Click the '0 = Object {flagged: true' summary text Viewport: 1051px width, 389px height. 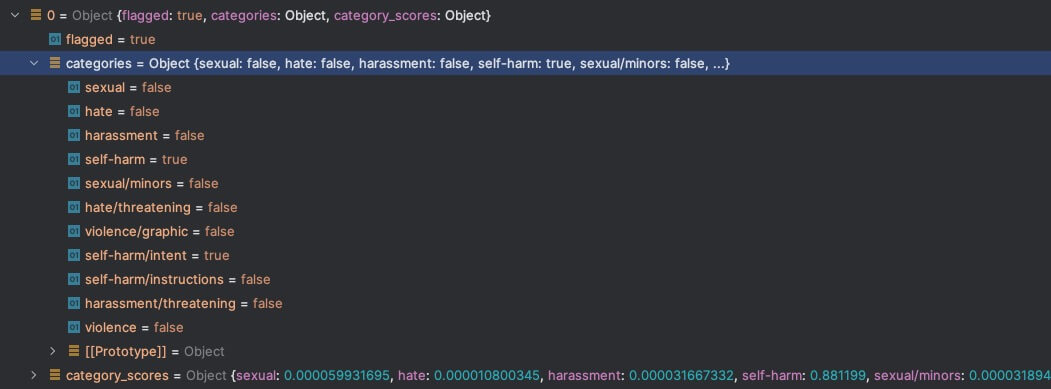[x=269, y=15]
